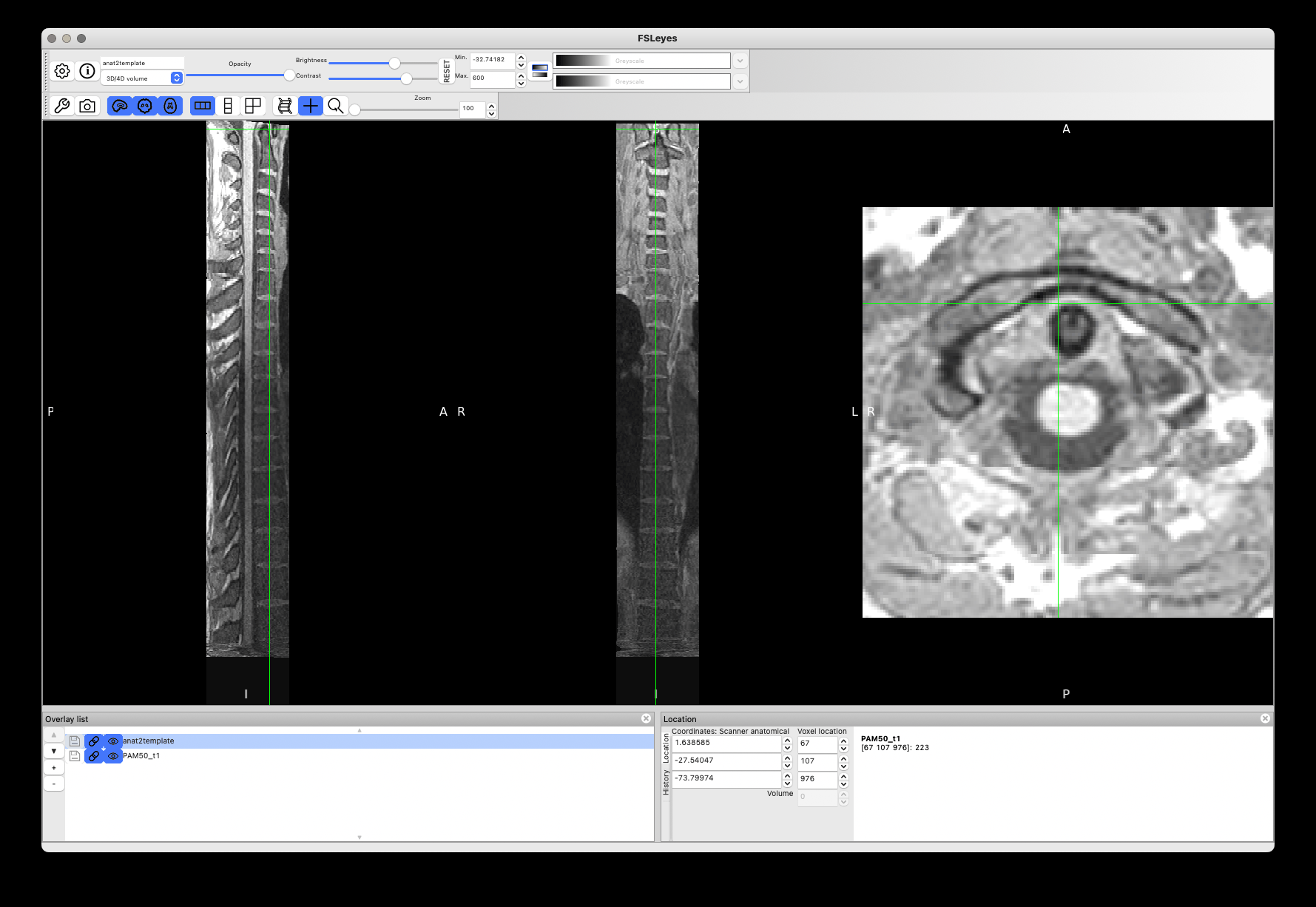The image size is (1316, 907).
Task: Increase the Max value with the stepper
Action: click(521, 75)
